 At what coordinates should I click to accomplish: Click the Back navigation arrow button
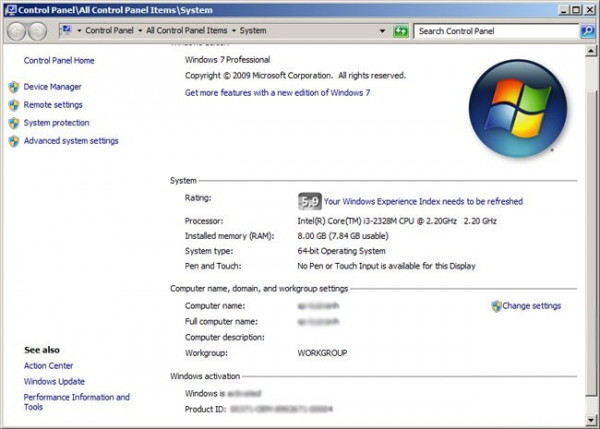pyautogui.click(x=17, y=31)
